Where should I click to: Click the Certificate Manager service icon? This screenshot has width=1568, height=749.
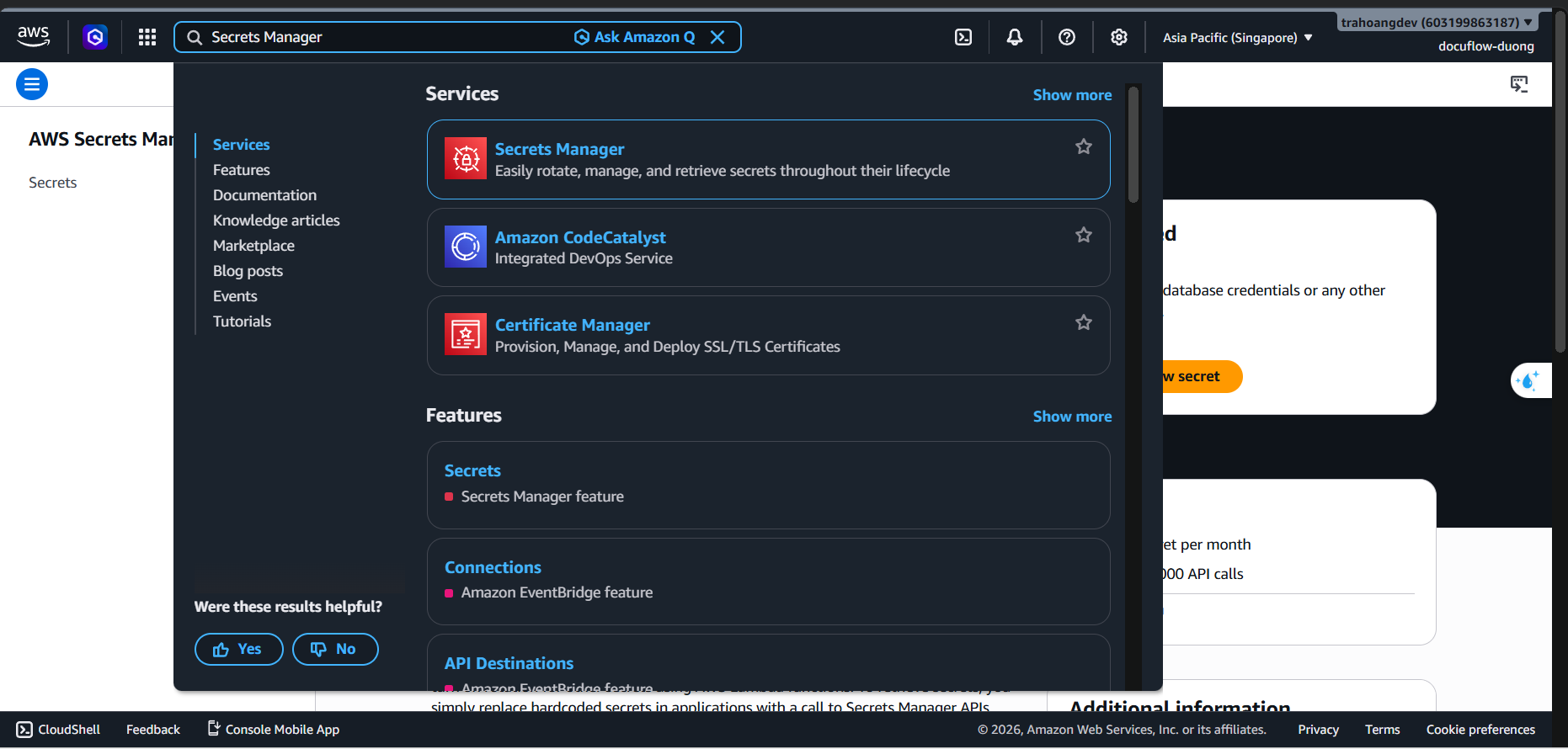tap(466, 334)
